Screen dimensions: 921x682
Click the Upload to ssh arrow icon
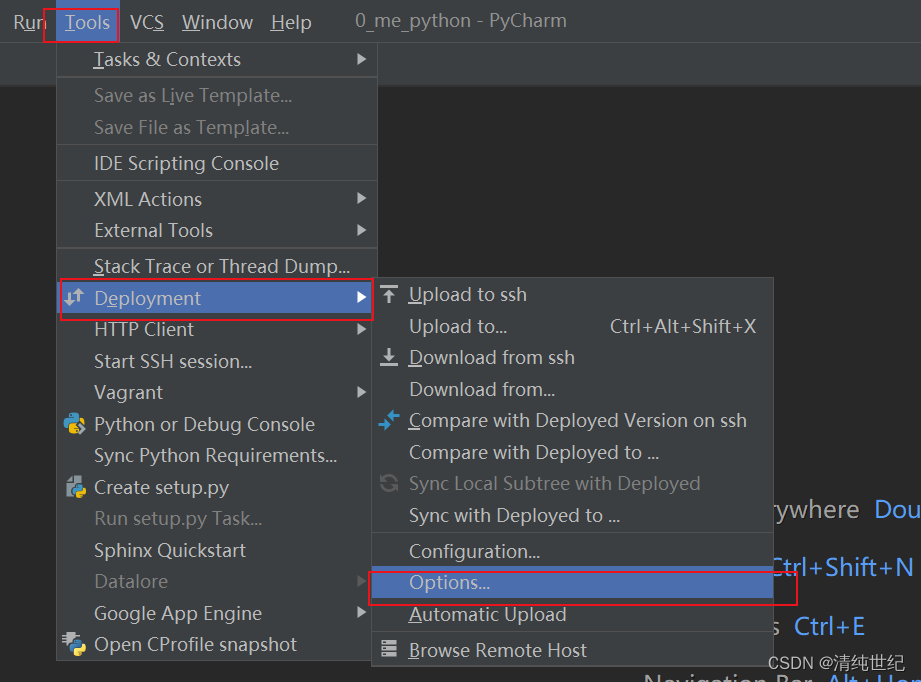389,294
